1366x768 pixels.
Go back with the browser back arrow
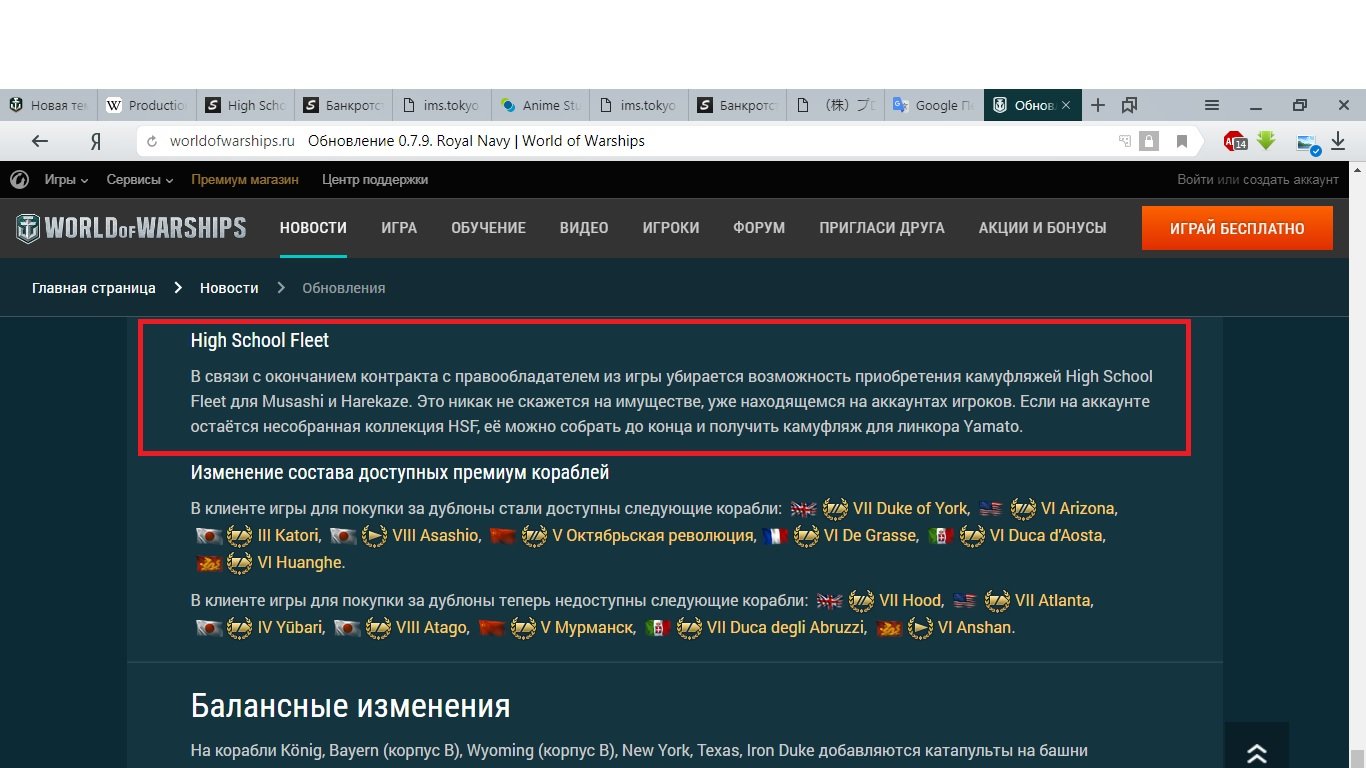point(40,141)
